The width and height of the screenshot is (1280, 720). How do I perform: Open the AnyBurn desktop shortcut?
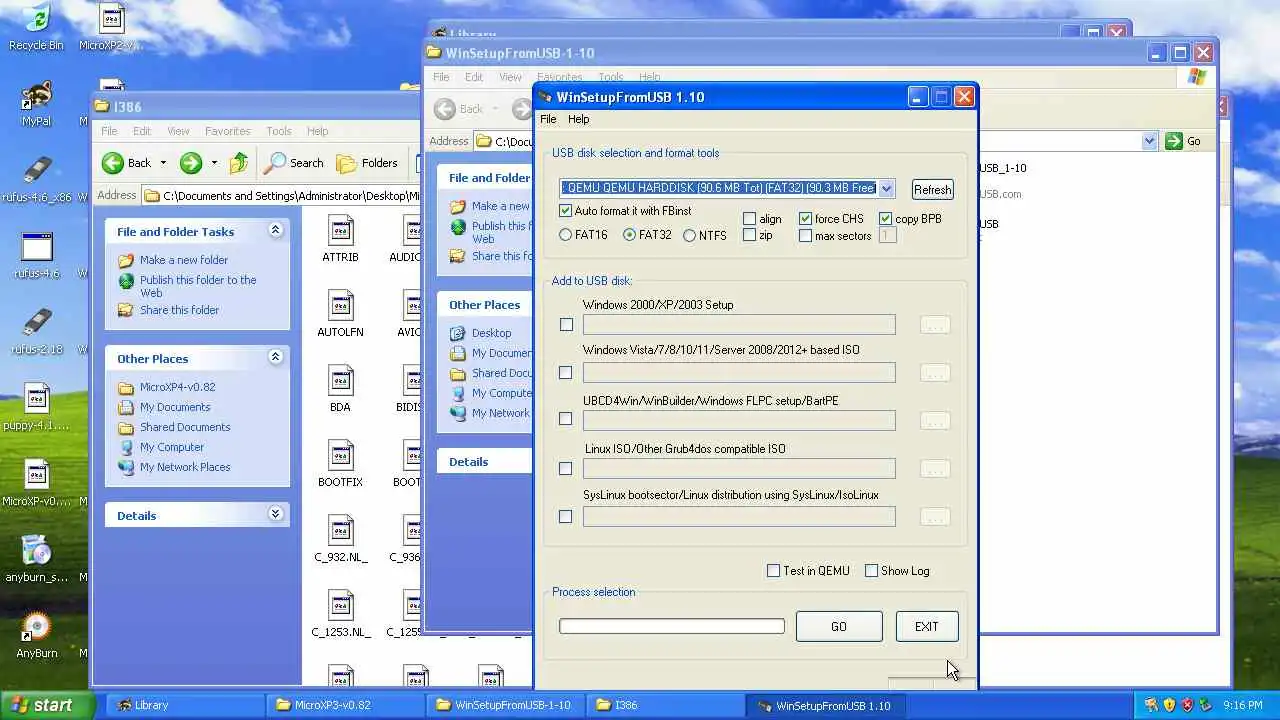click(x=36, y=635)
